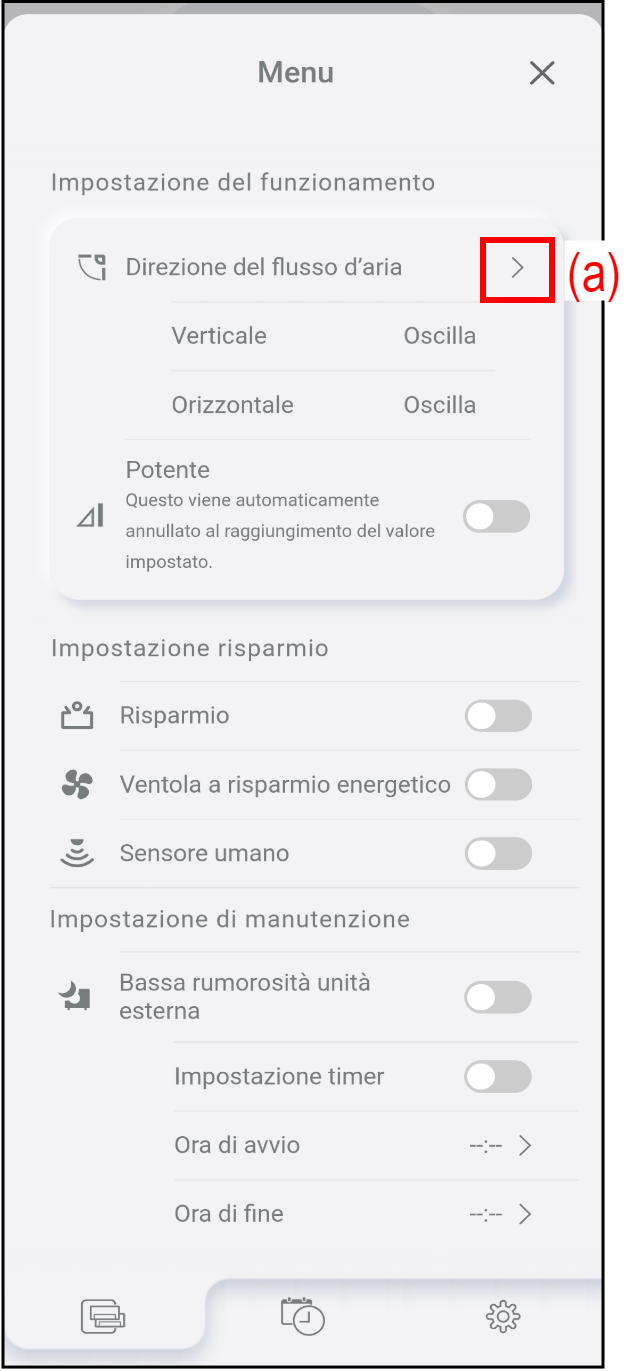Click the quiet outdoor unit moon icon
This screenshot has width=628, height=1371.
(76, 996)
